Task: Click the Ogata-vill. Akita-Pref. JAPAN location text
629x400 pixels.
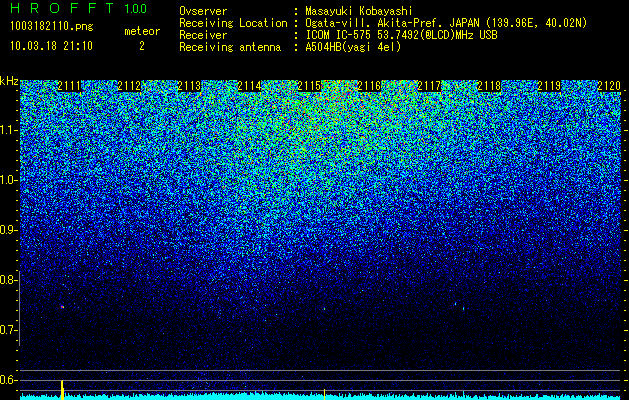Action: (446, 23)
